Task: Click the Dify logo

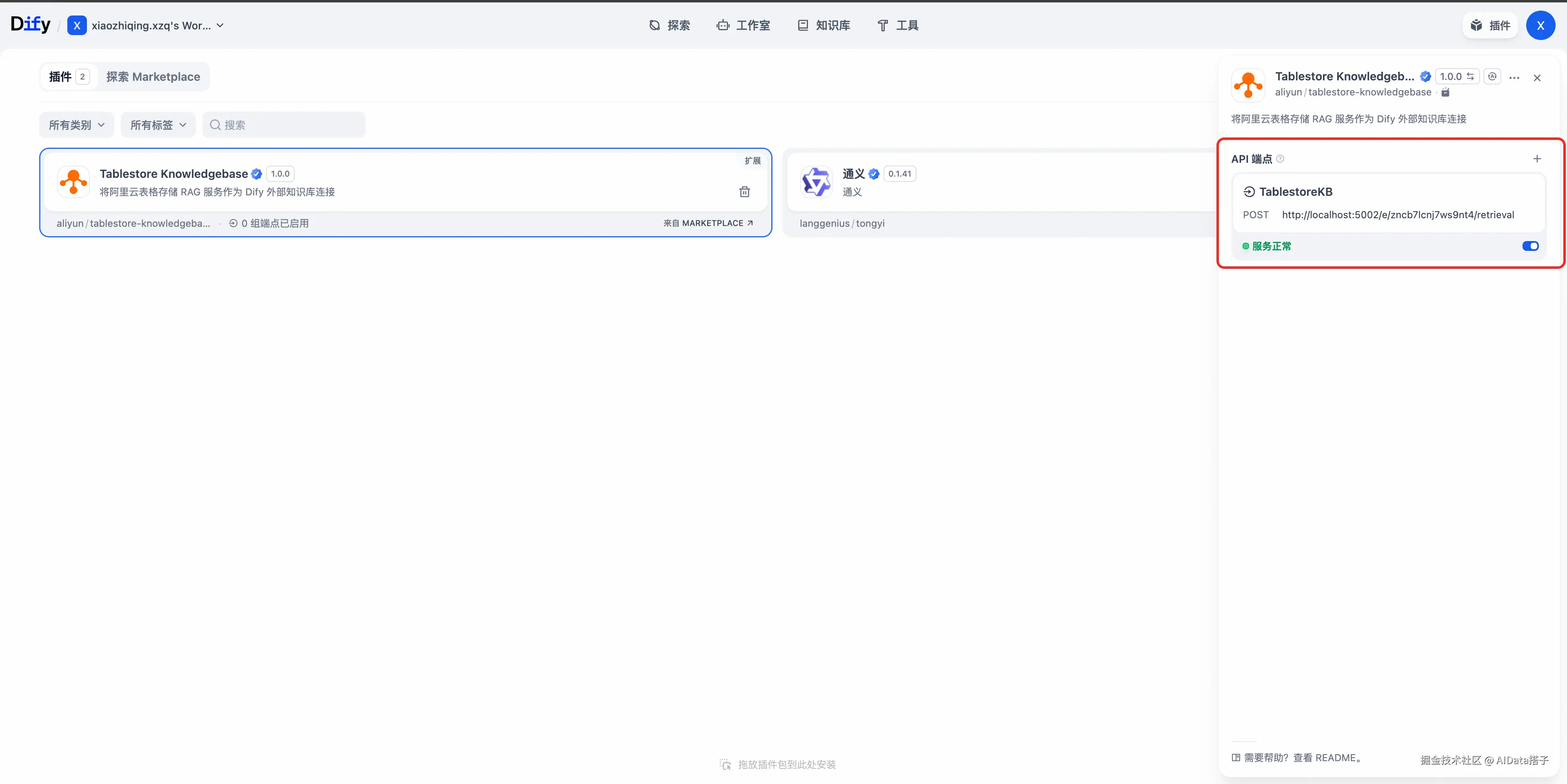Action: click(31, 25)
